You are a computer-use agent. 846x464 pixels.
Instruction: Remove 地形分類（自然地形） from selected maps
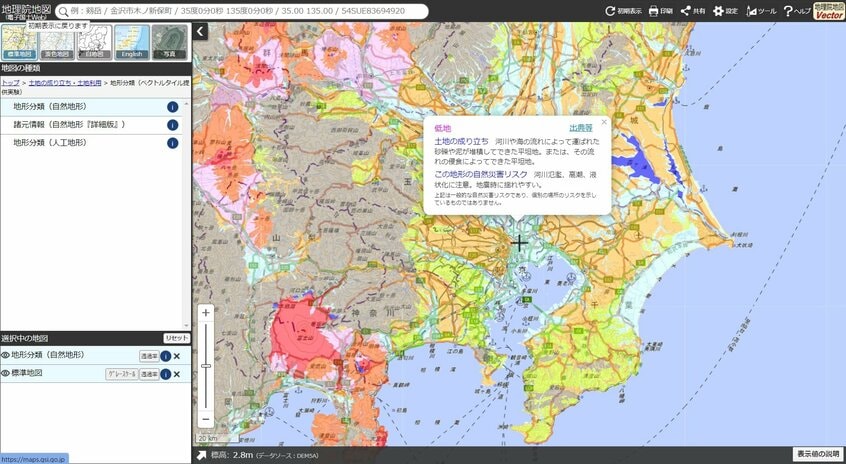tap(176, 356)
